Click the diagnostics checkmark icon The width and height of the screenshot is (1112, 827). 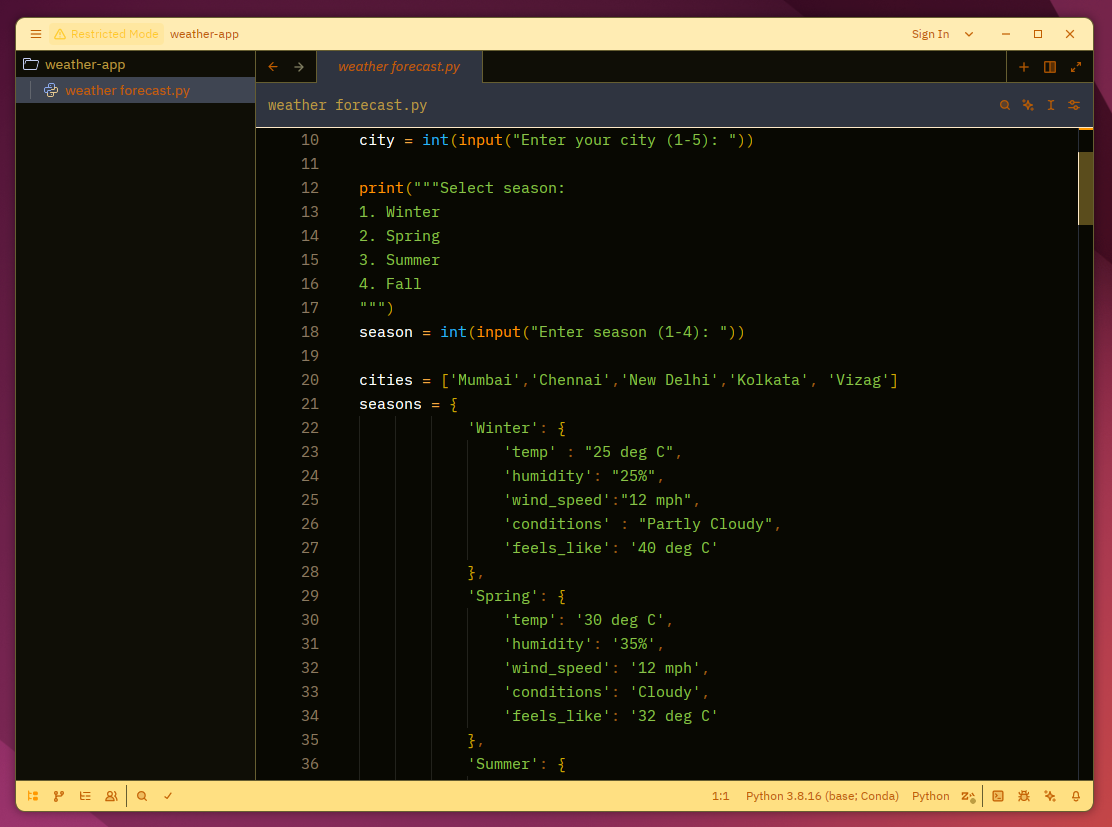168,796
